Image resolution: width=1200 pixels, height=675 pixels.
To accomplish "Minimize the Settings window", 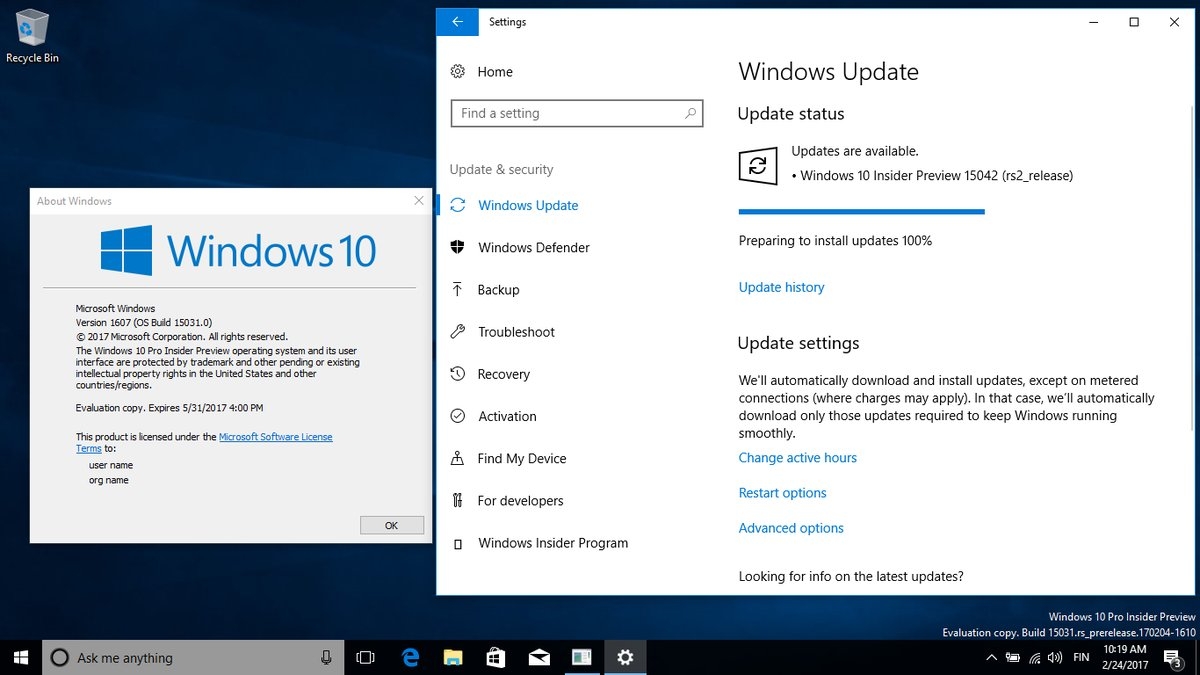I will click(1093, 22).
